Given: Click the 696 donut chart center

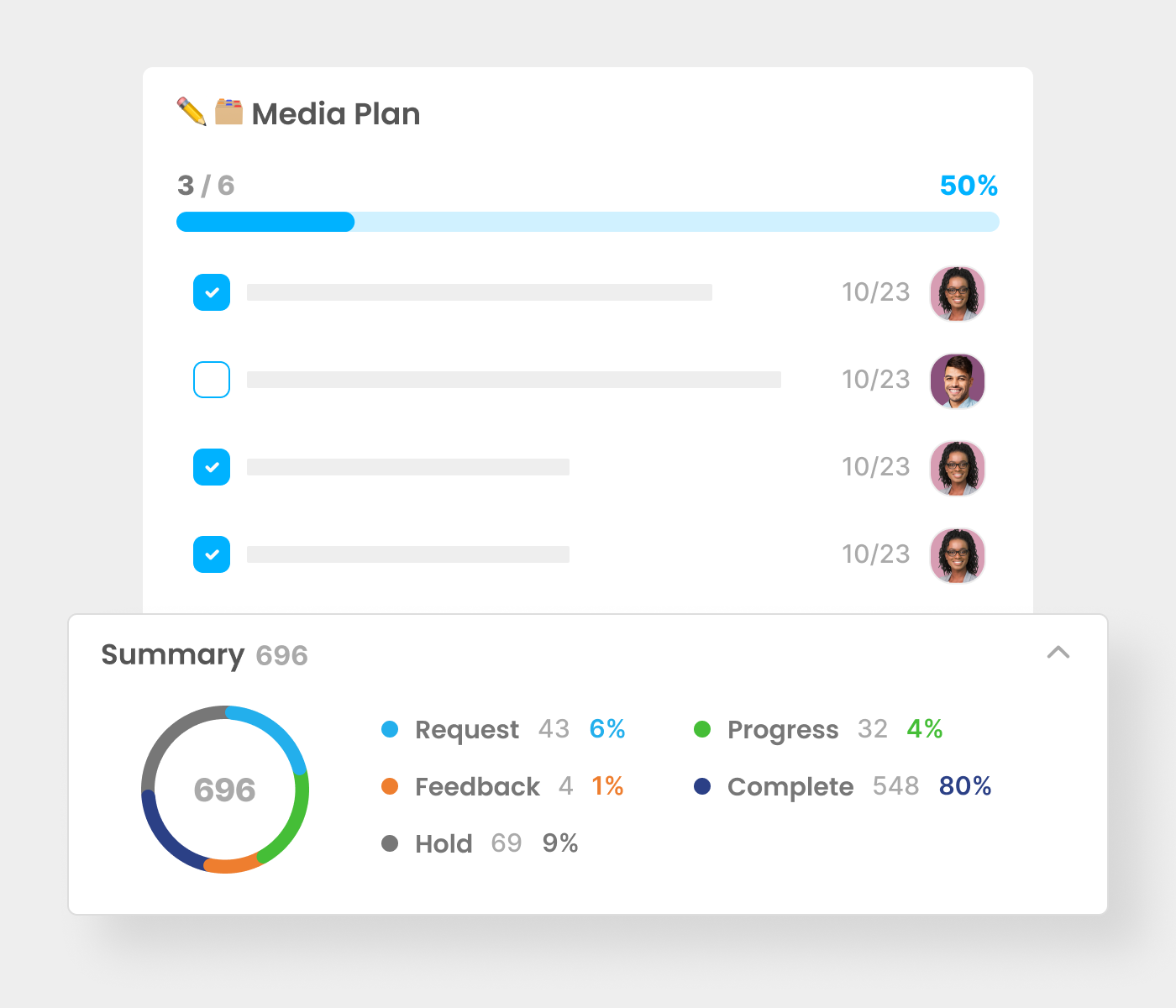Looking at the screenshot, I should 225,790.
